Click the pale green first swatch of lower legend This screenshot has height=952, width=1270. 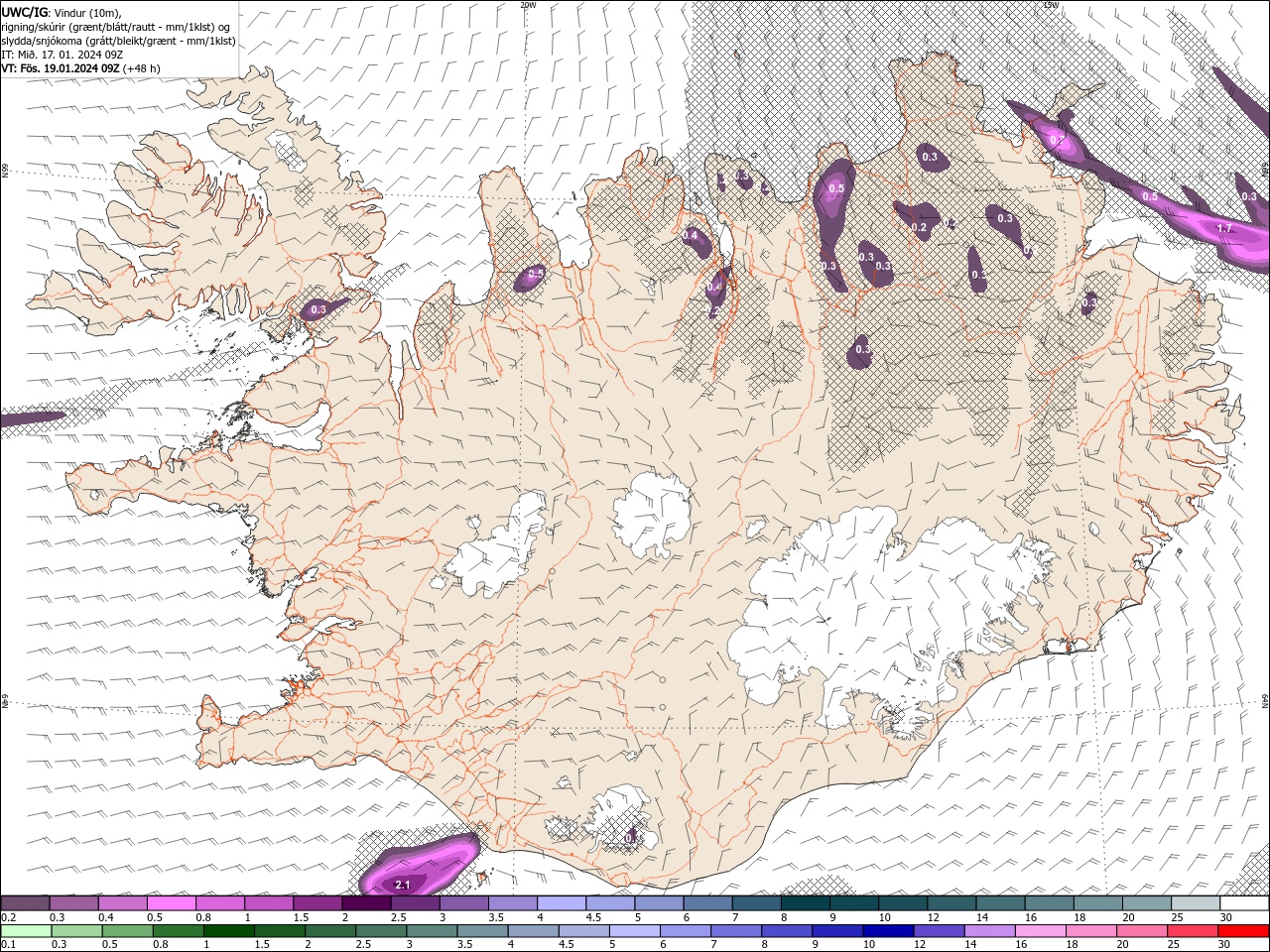[x=26, y=931]
